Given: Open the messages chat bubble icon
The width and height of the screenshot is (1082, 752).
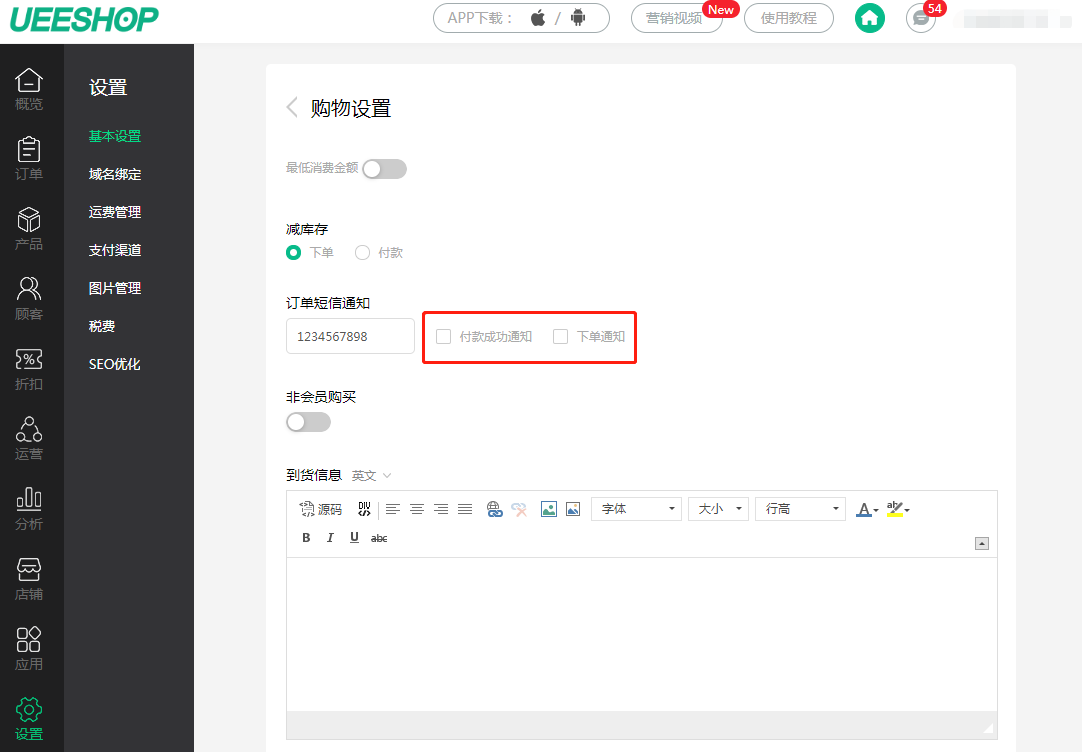Looking at the screenshot, I should click(921, 18).
